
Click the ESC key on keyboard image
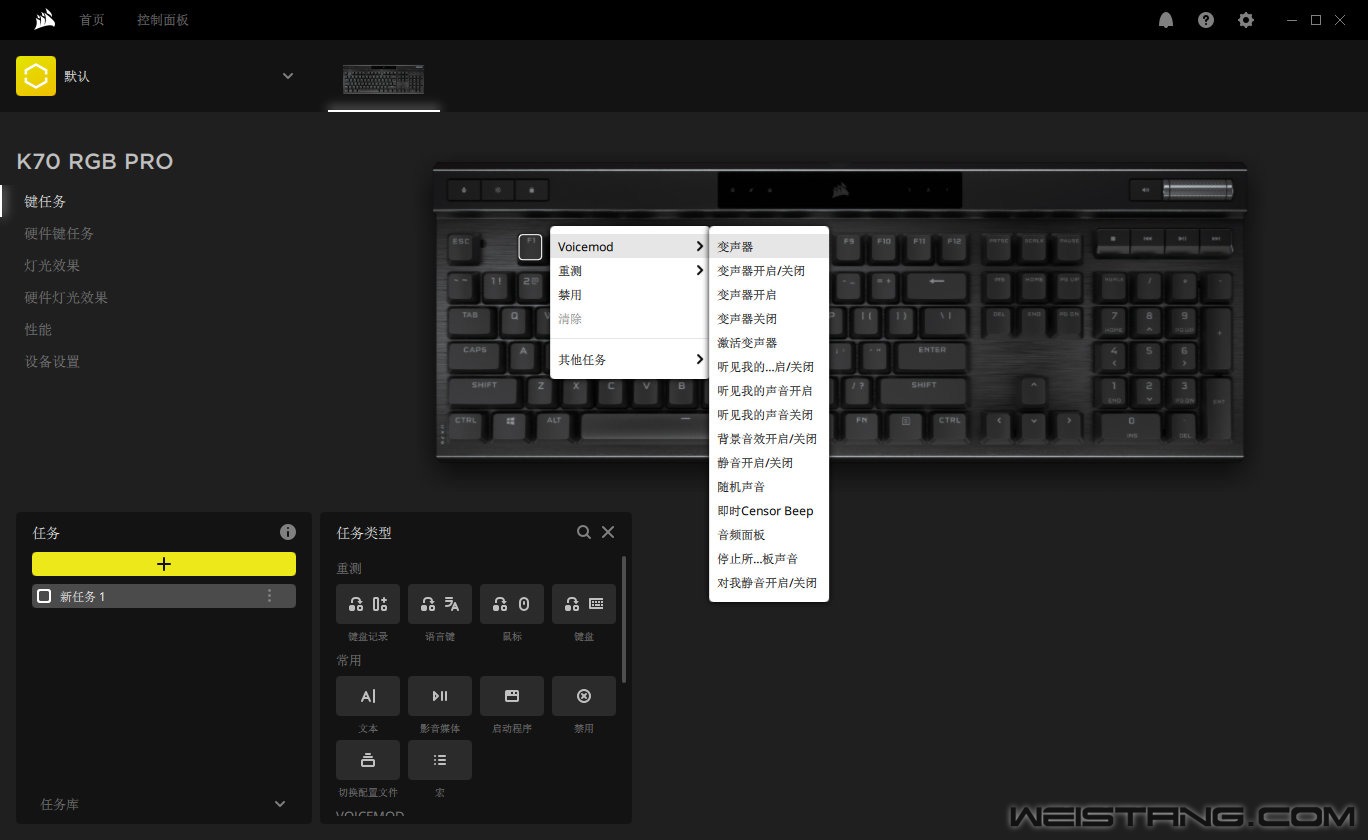point(461,246)
